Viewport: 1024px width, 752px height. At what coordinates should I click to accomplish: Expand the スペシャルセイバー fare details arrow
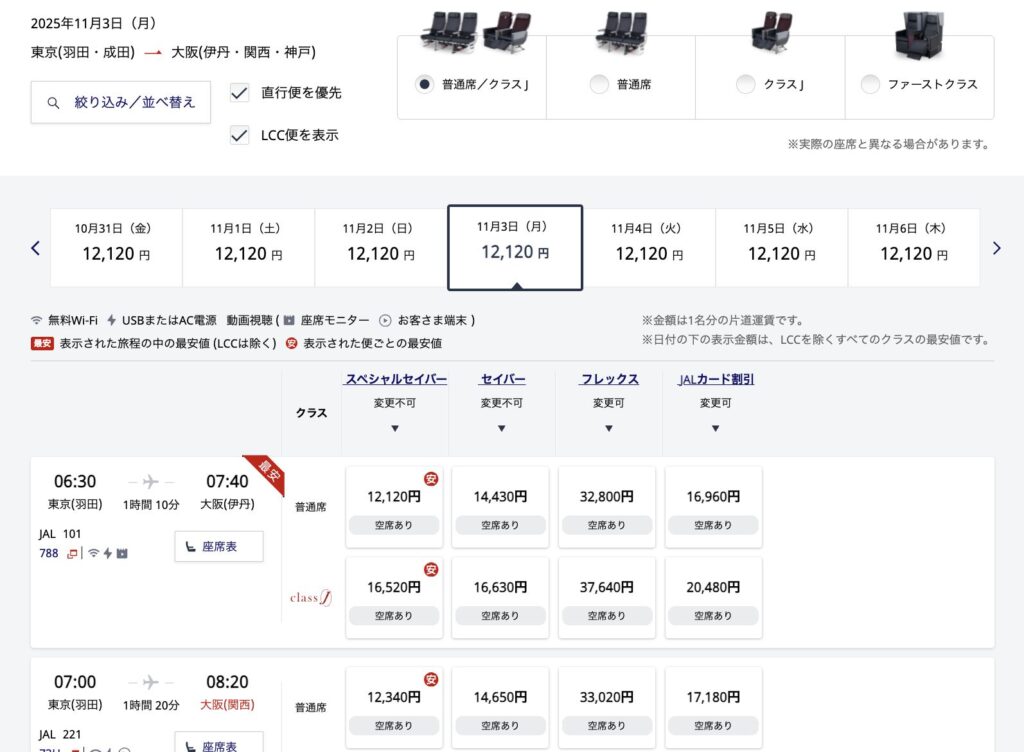(x=395, y=428)
